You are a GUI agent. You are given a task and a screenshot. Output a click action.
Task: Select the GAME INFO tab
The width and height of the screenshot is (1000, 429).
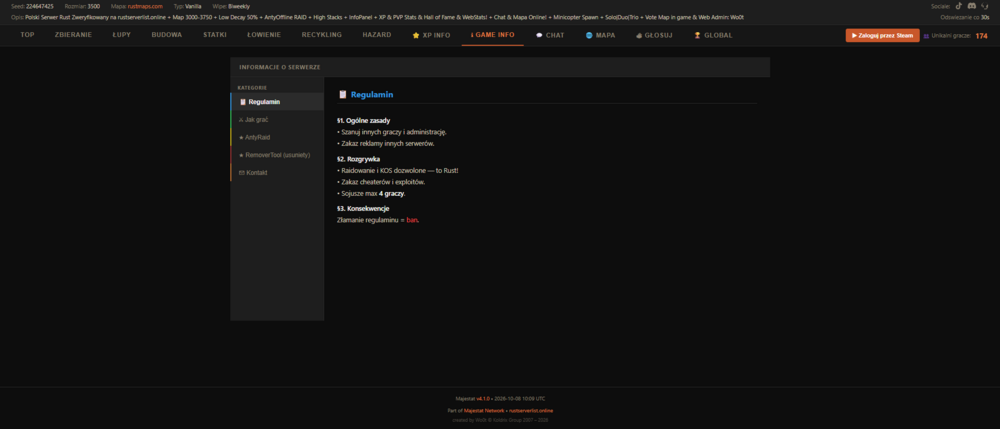pos(492,35)
